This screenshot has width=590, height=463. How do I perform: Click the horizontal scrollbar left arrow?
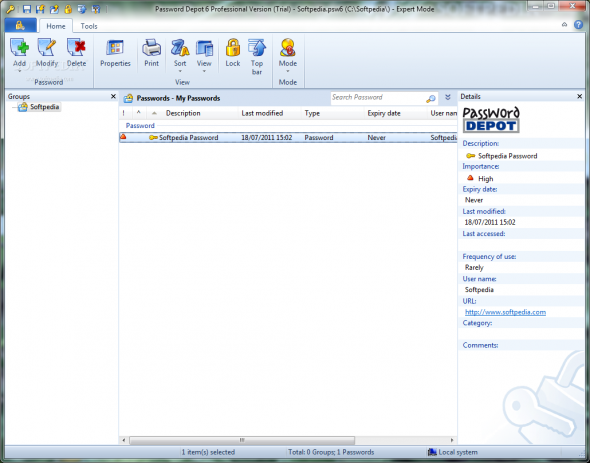point(124,440)
